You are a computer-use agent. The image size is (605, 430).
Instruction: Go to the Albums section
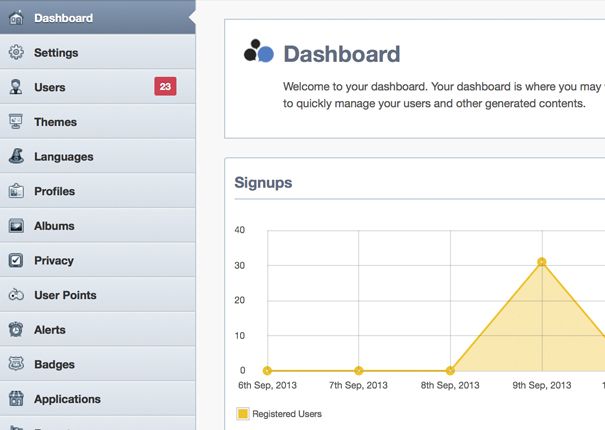coord(54,226)
